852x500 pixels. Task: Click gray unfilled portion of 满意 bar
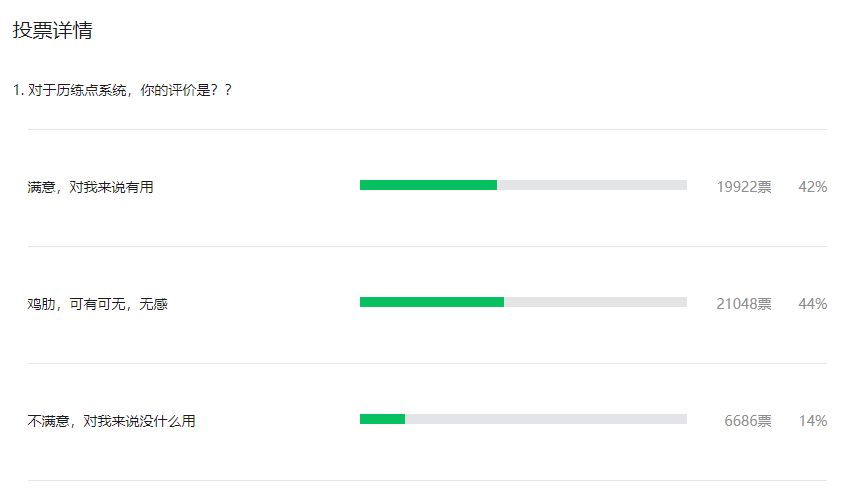(592, 185)
